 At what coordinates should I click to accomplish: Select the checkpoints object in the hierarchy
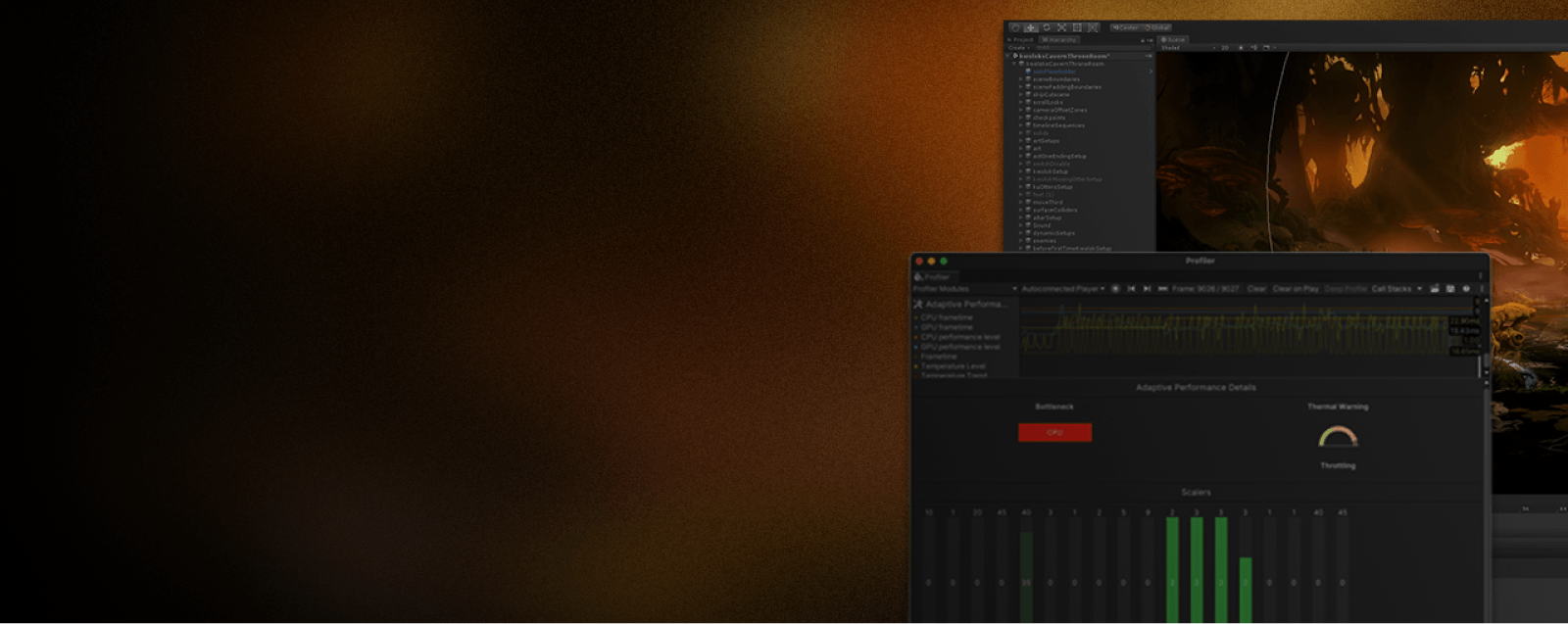click(x=1049, y=118)
